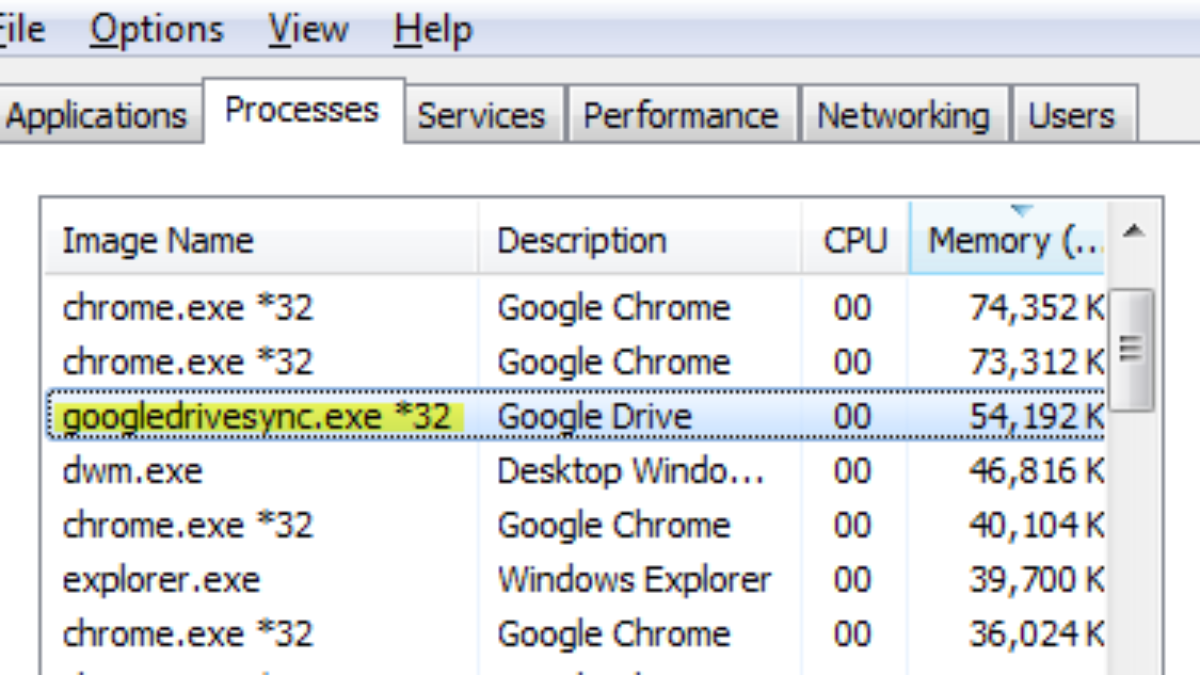
Task: Sort processes by CPU column
Action: [x=854, y=241]
